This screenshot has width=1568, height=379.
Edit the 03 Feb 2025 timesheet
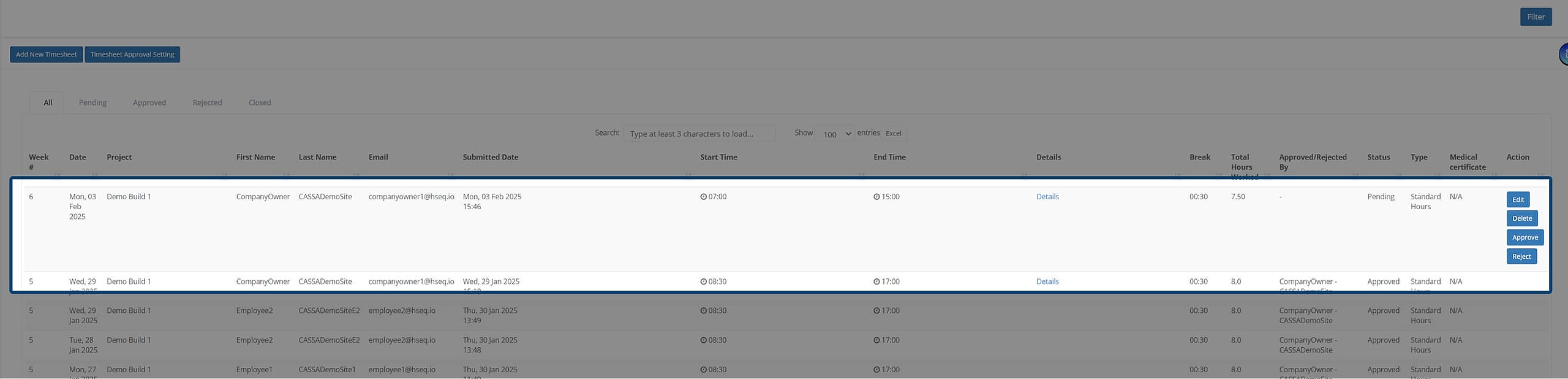click(x=1518, y=199)
